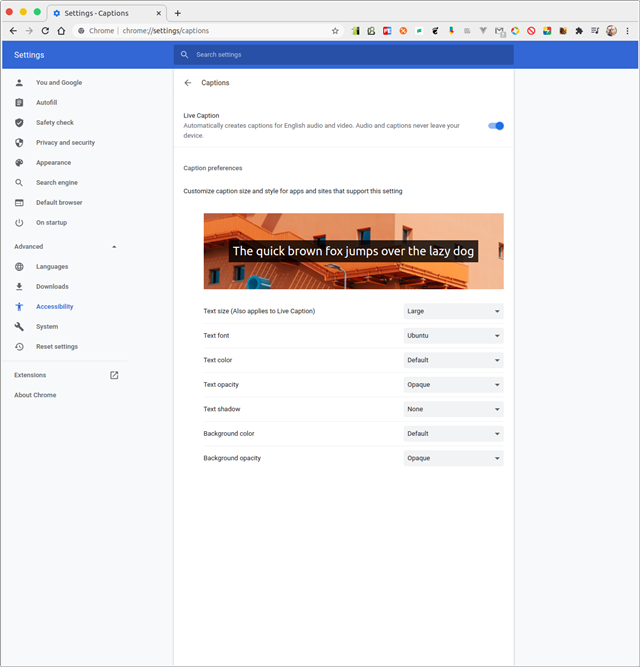Click the red PE extension icon

(387, 31)
